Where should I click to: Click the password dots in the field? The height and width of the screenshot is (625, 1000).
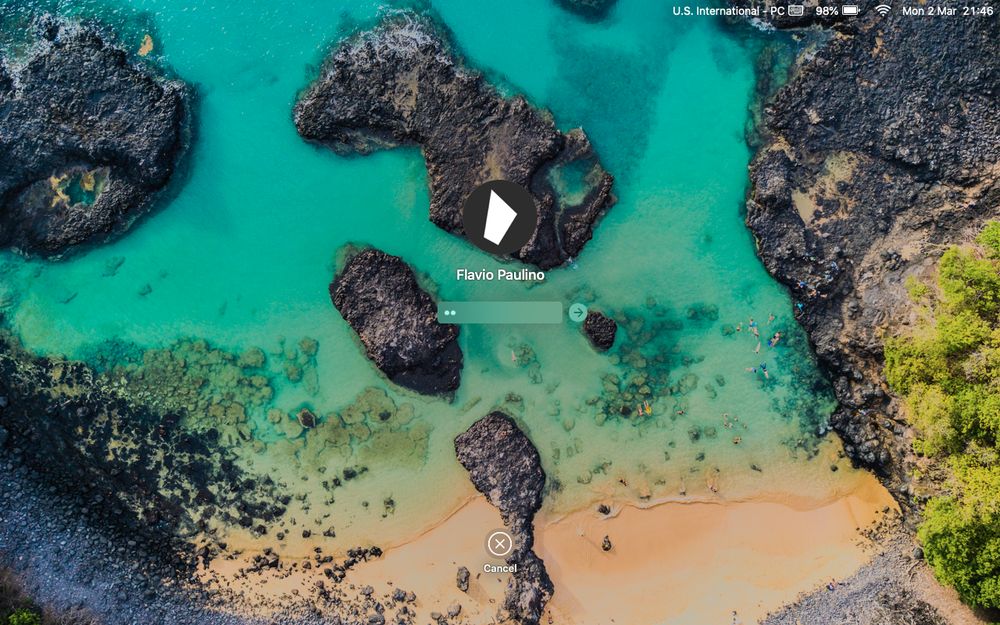[x=450, y=312]
